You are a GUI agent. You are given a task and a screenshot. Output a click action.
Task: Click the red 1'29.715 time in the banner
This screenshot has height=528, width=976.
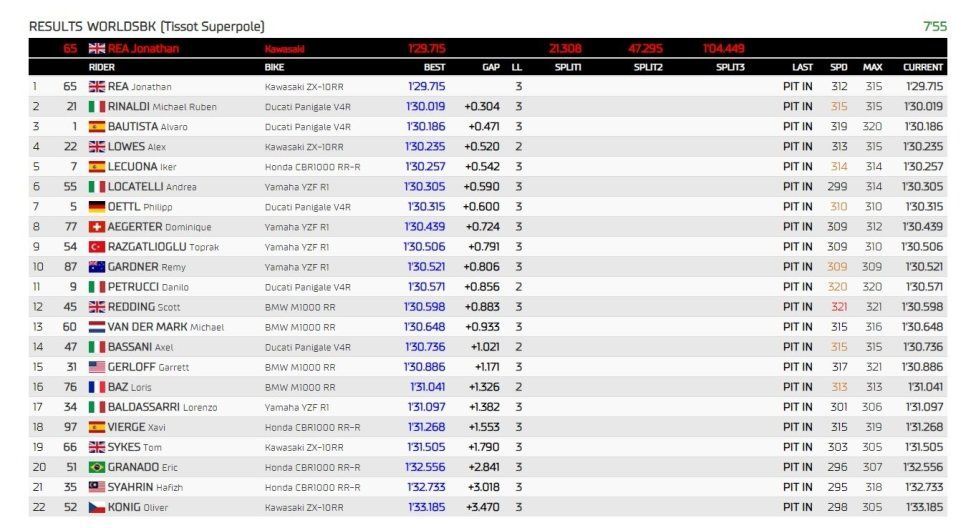pyautogui.click(x=426, y=49)
